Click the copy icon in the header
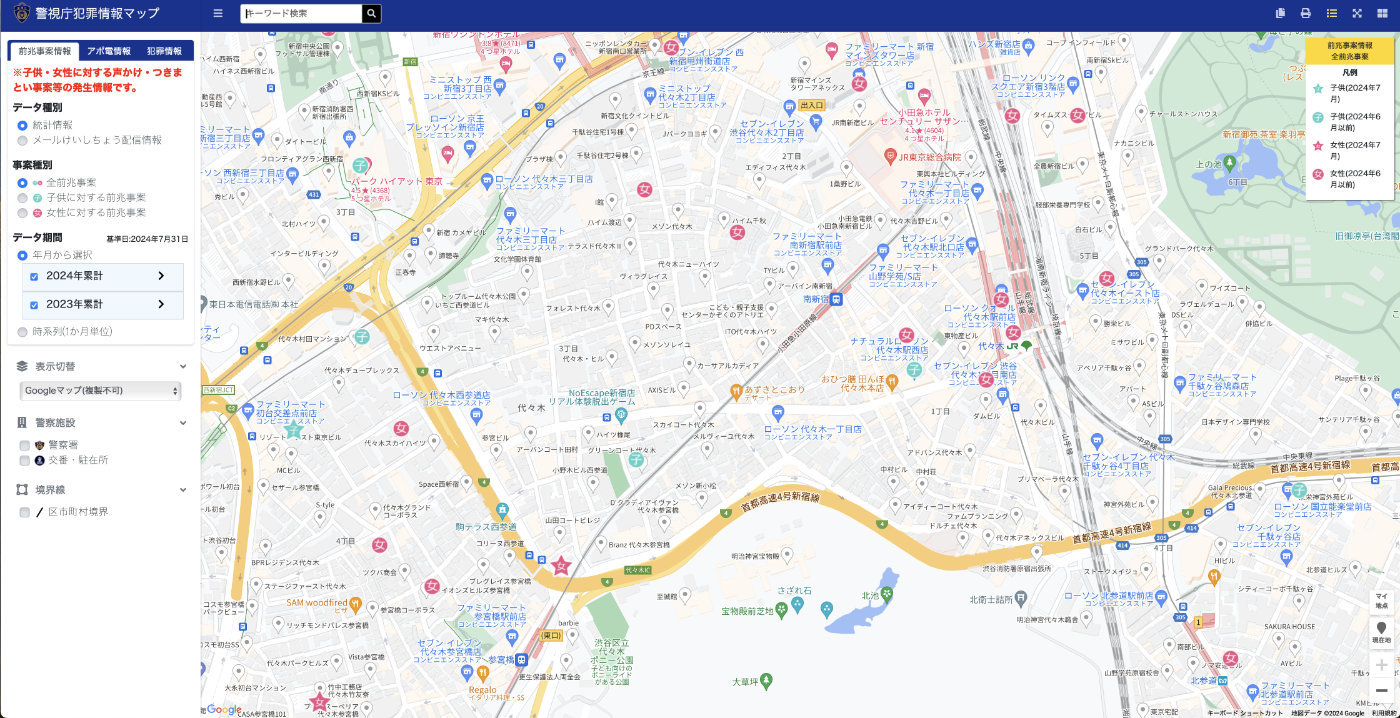This screenshot has height=718, width=1400. [x=1280, y=14]
